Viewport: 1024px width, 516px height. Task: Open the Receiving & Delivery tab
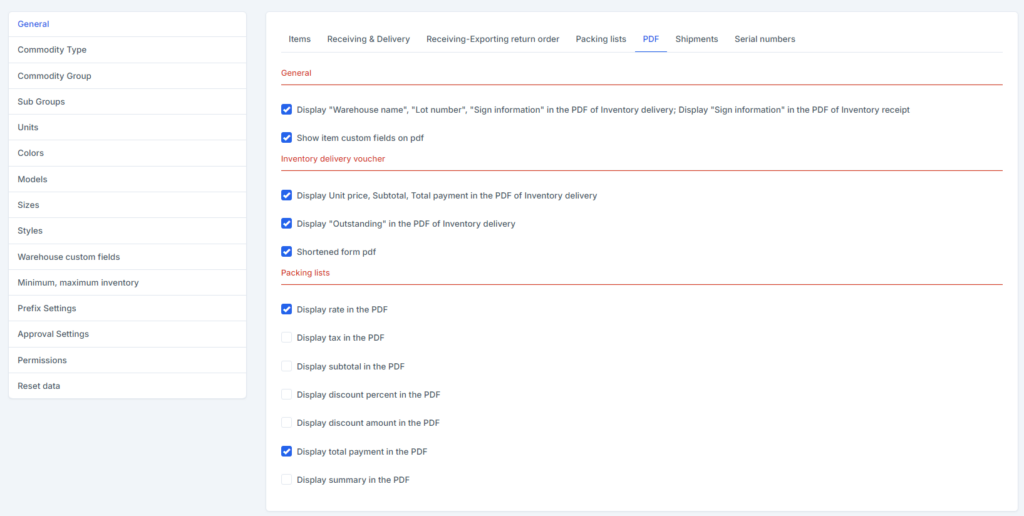coord(368,39)
